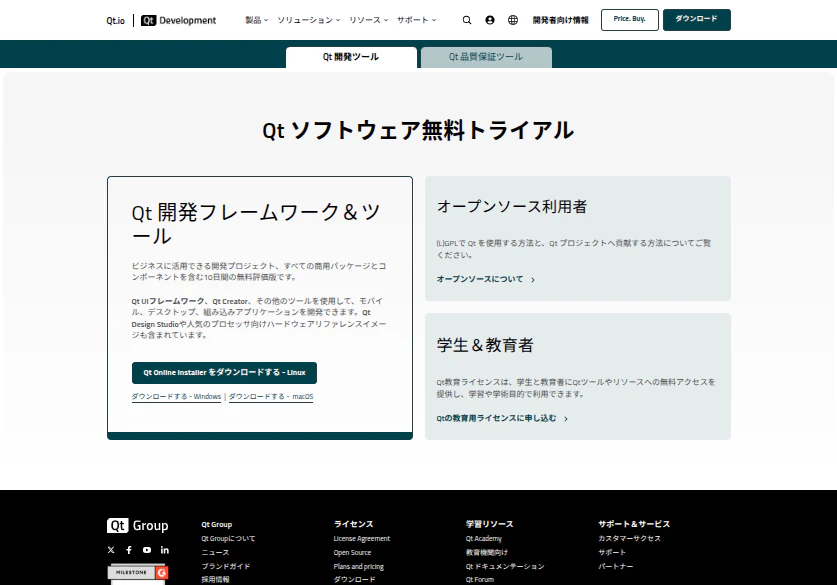837x585 pixels.
Task: Click ライセンス footer column heading
Action: click(x=353, y=524)
